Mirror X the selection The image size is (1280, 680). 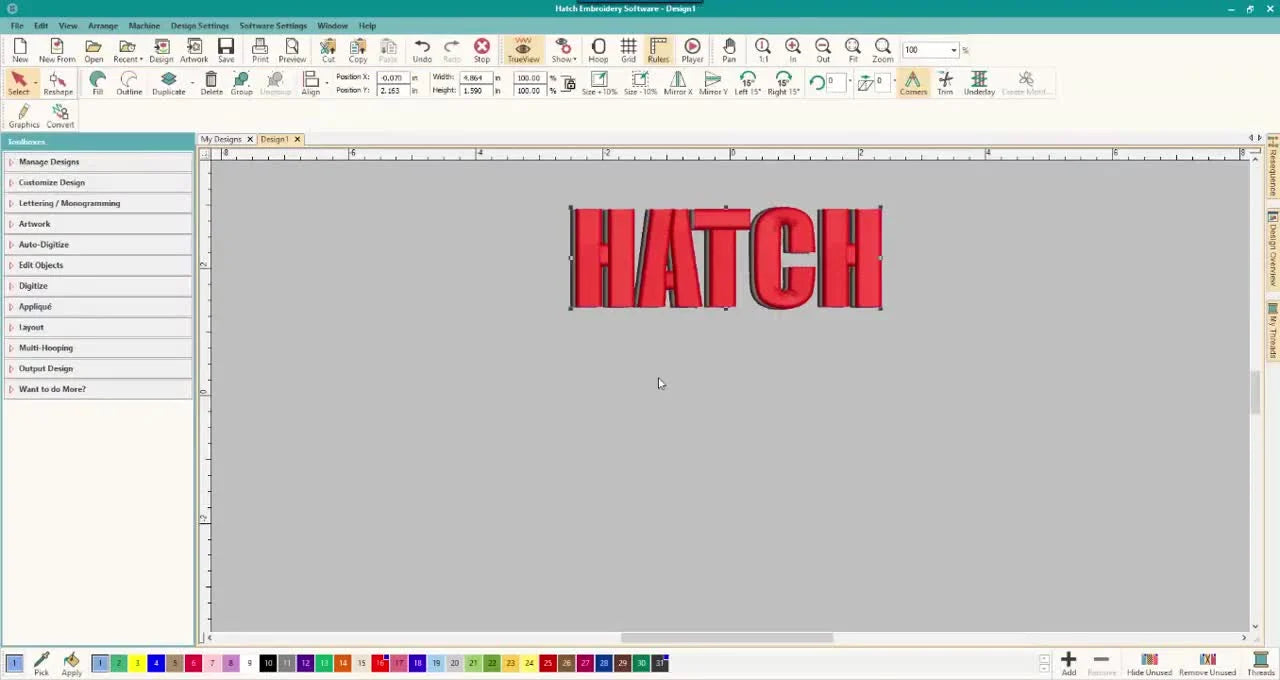[x=678, y=83]
